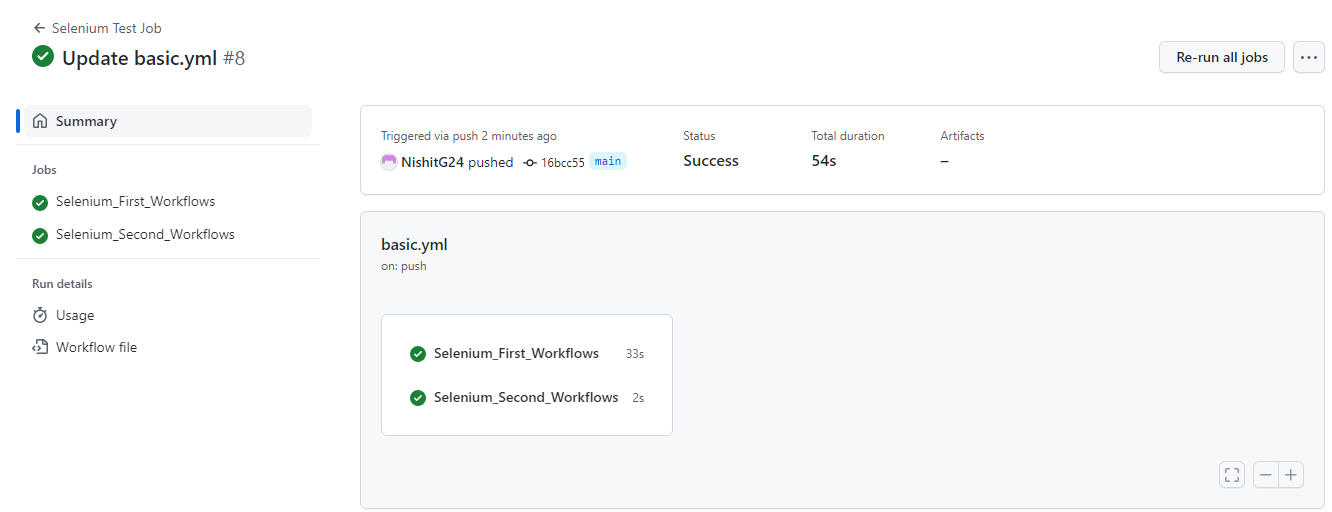Click the Usage stopwatch icon
1332x512 pixels.
(x=40, y=315)
